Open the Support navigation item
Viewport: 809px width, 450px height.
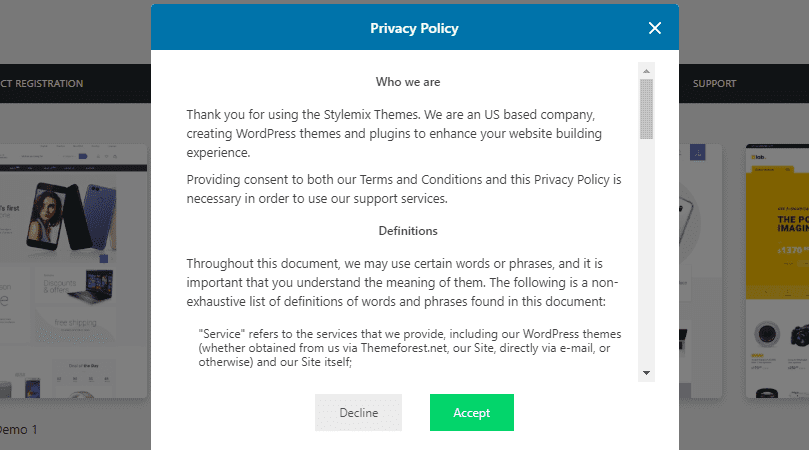tap(714, 84)
